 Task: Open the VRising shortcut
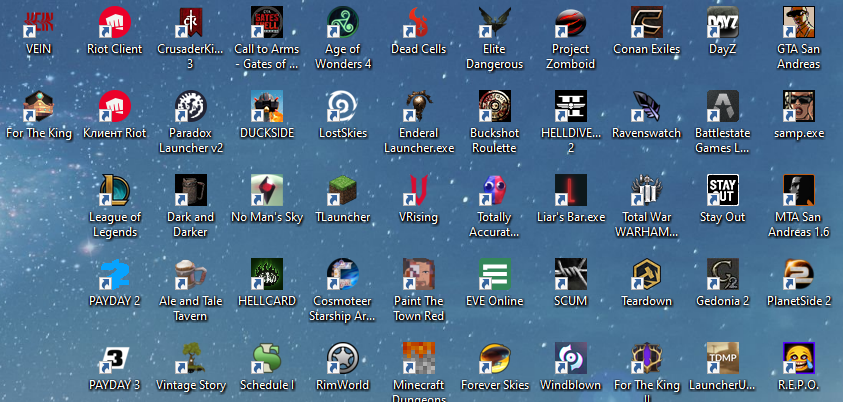(x=419, y=190)
